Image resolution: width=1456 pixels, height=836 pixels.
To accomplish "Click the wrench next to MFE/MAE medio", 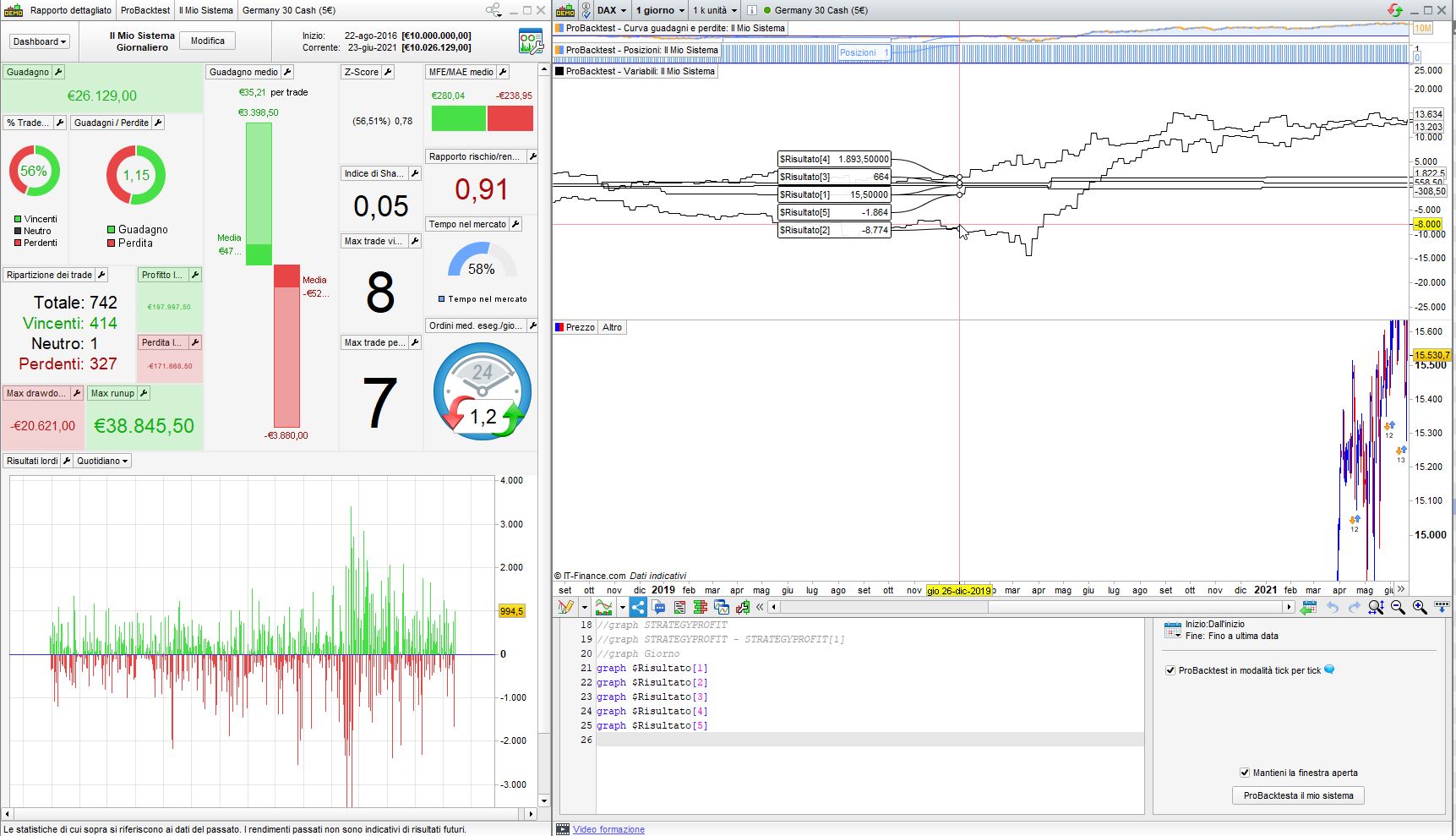I will (503, 72).
